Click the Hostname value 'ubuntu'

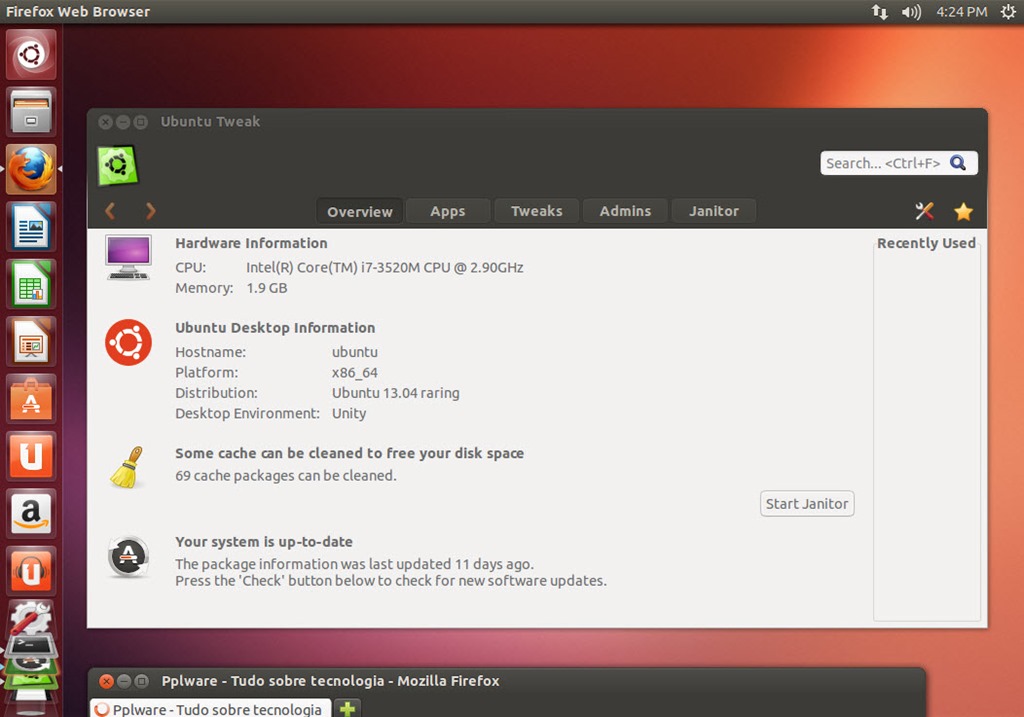[355, 352]
